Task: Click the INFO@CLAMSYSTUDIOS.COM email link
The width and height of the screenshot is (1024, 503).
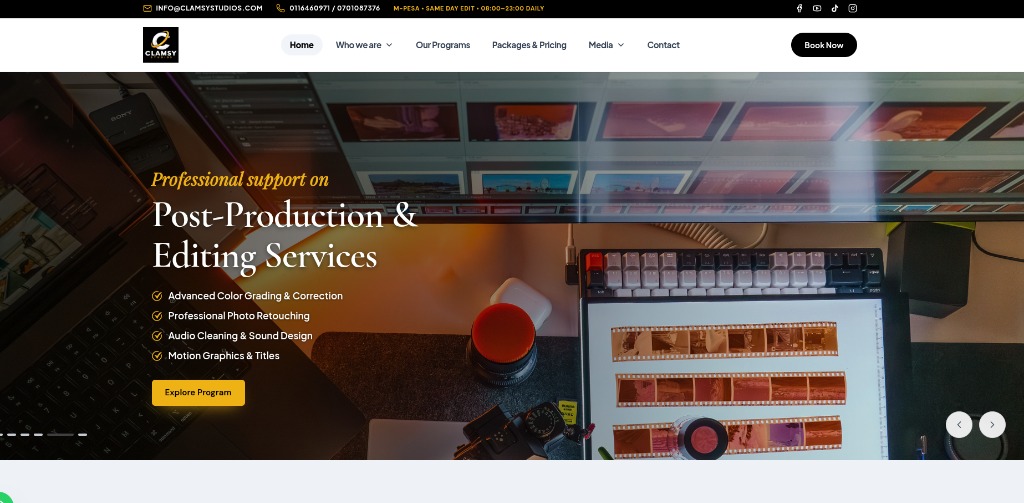Action: click(209, 8)
